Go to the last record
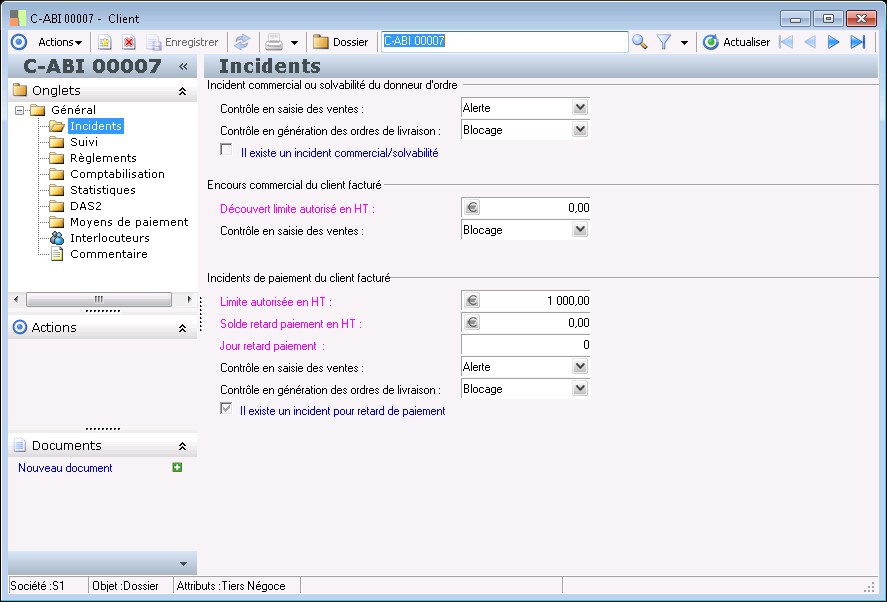 point(858,42)
